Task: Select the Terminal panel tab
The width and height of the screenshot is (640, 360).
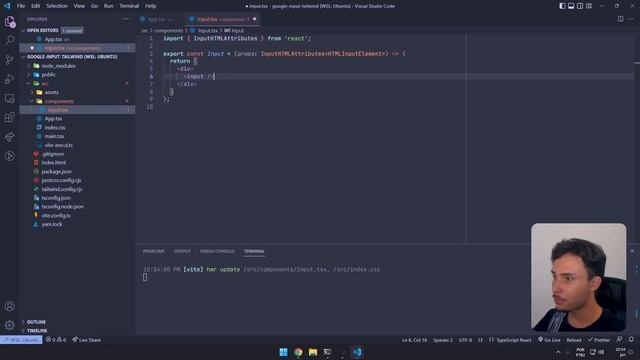Action: coord(254,251)
